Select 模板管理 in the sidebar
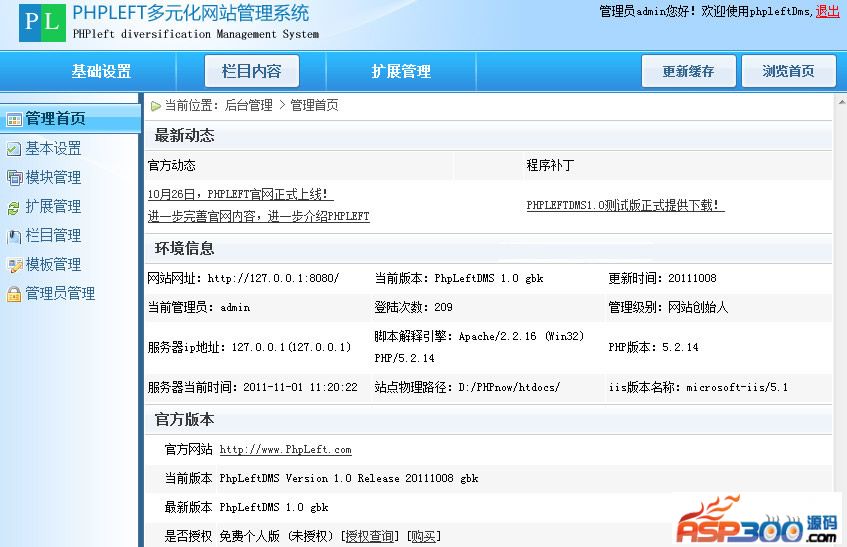The height and width of the screenshot is (547, 847). (53, 265)
